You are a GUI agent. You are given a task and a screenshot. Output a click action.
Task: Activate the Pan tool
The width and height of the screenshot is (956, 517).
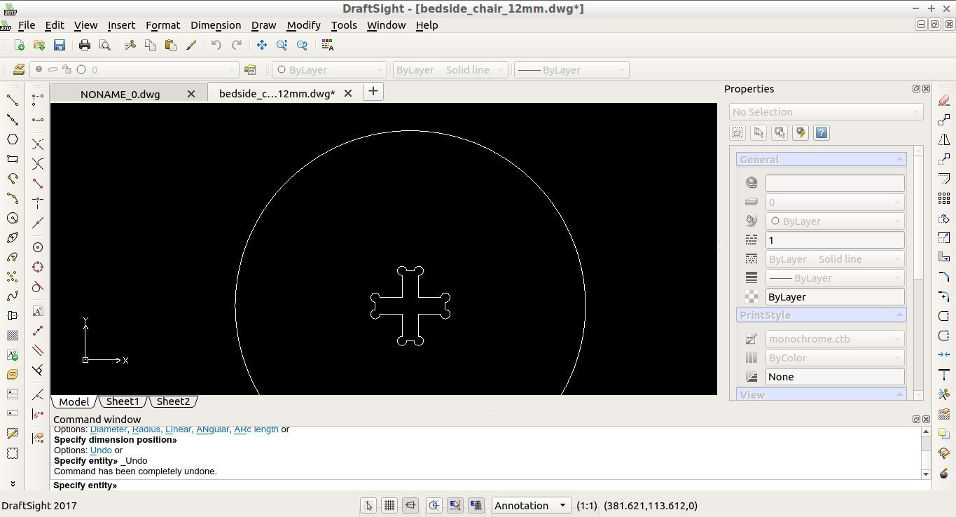(262, 45)
